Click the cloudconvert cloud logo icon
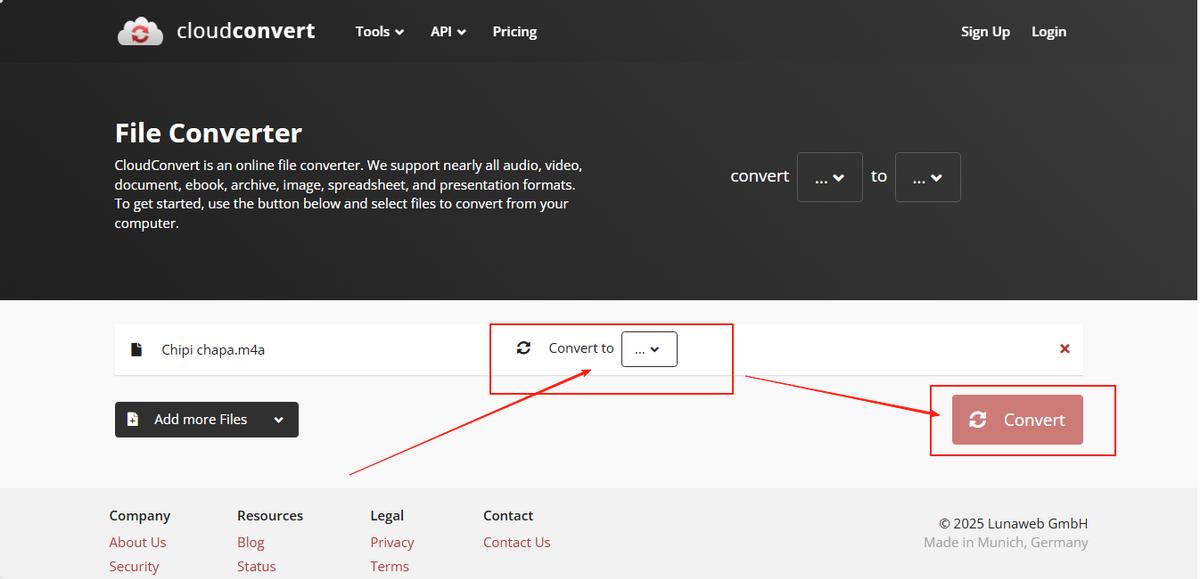Viewport: 1200px width, 579px height. (x=140, y=31)
